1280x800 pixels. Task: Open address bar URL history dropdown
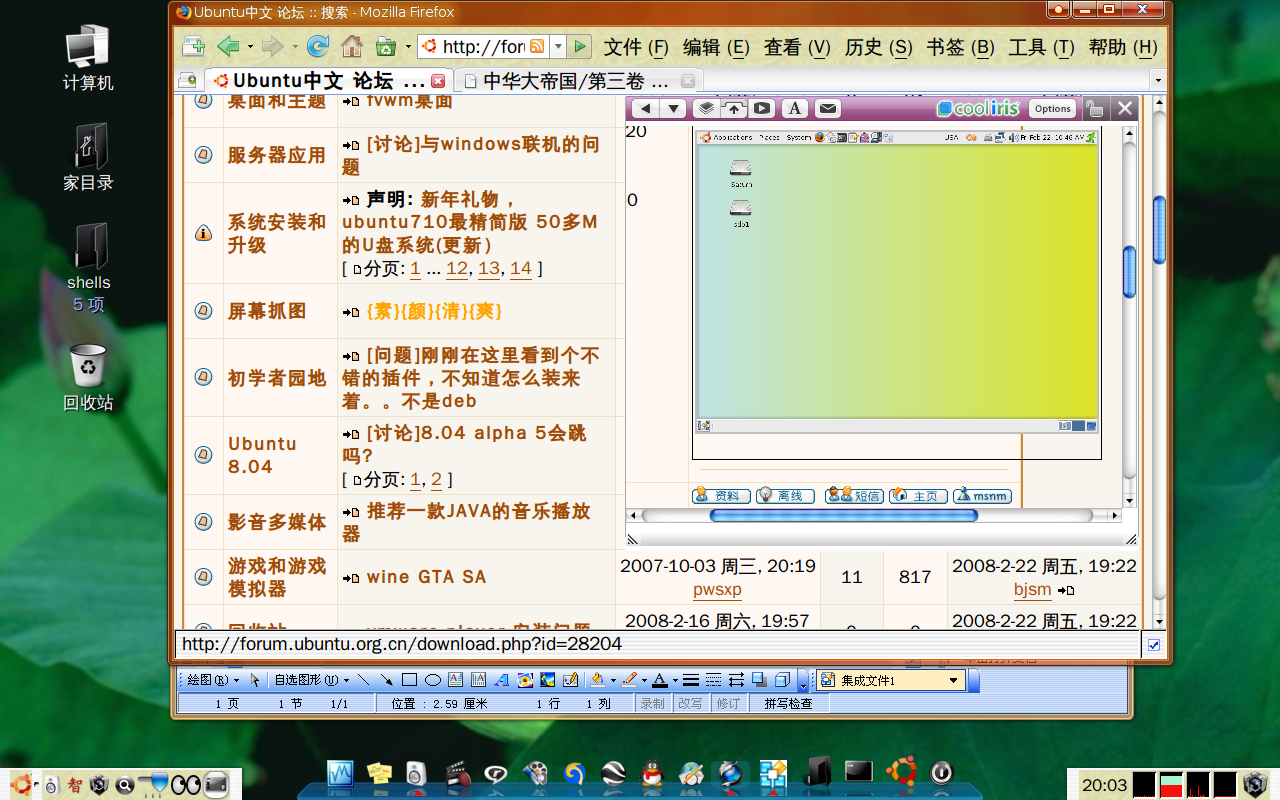558,47
